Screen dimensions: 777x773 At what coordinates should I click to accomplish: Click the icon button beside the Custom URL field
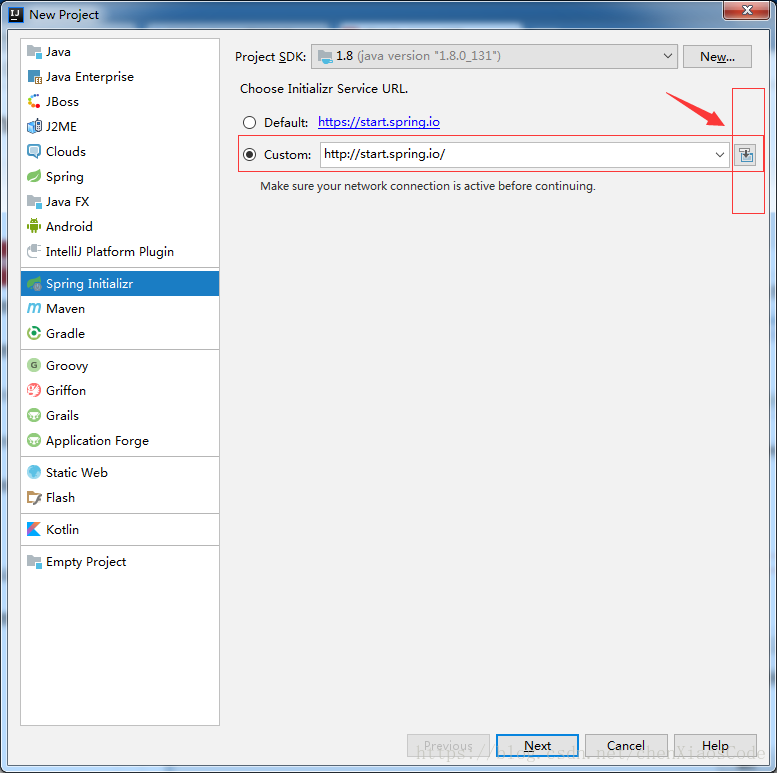pyautogui.click(x=746, y=155)
